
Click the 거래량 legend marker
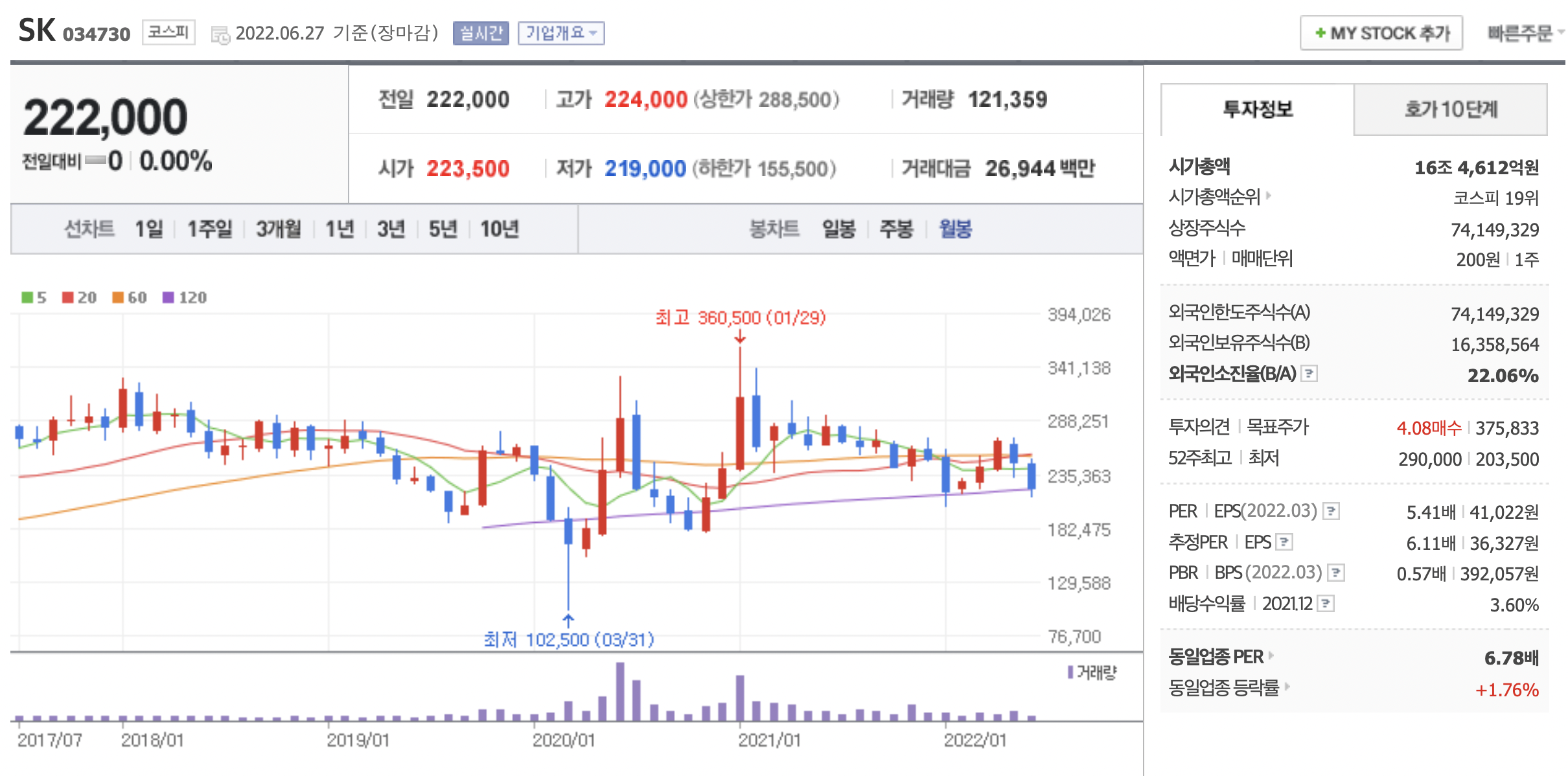coord(1070,672)
